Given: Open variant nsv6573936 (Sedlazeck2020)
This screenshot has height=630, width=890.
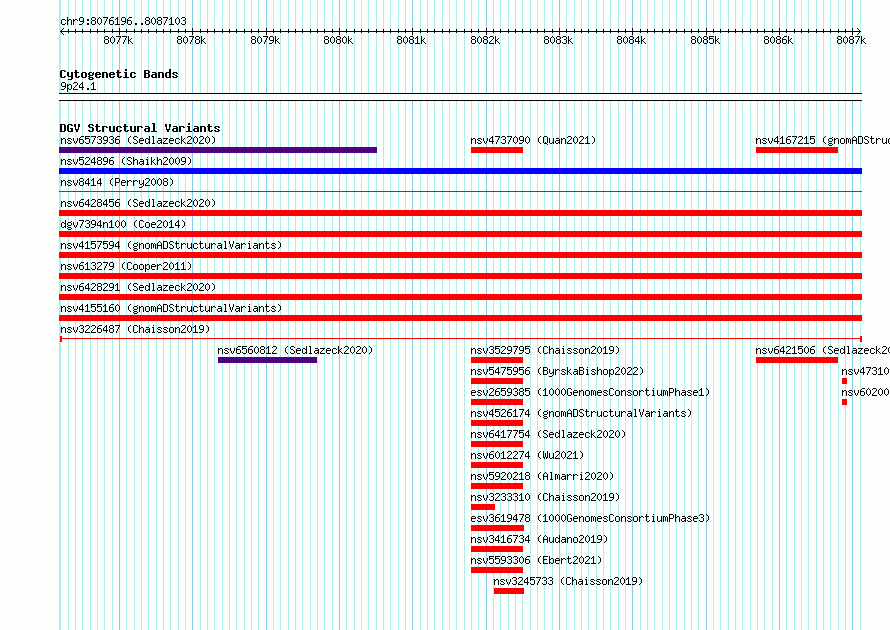Looking at the screenshot, I should (138, 140).
